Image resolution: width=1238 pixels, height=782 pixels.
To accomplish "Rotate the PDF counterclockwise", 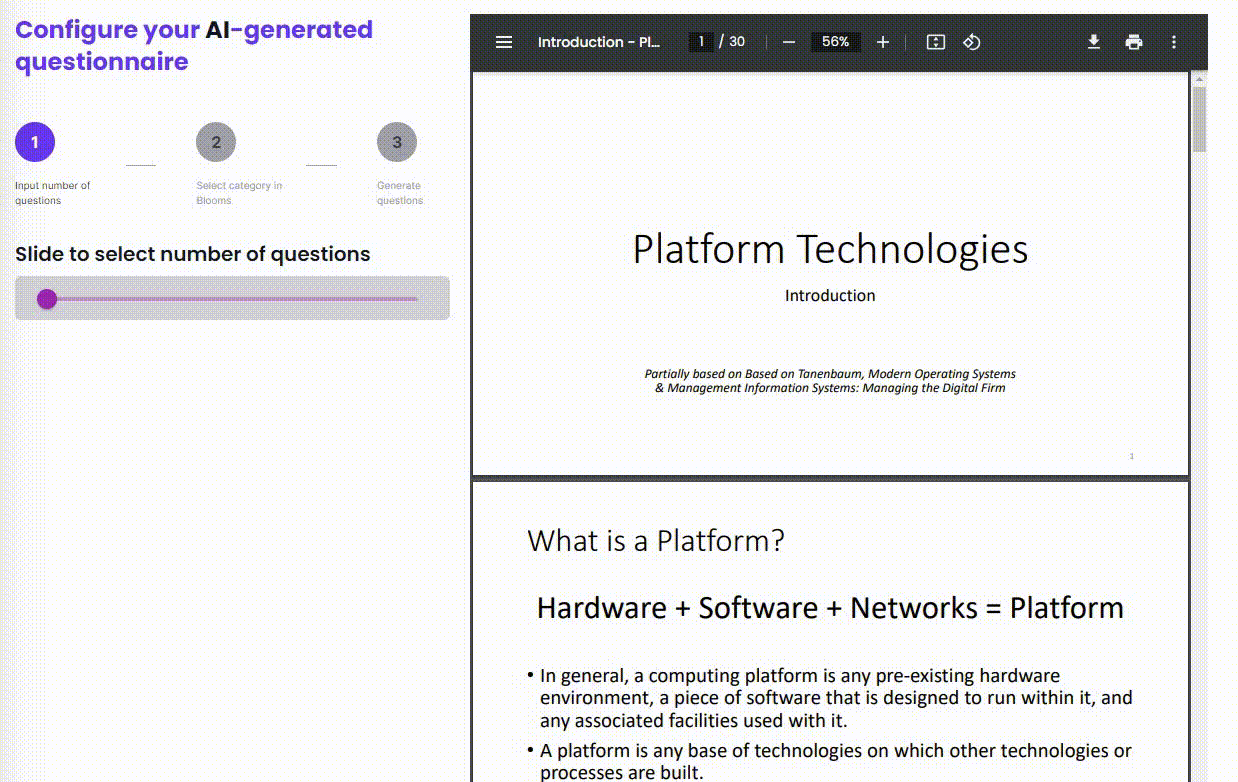I will [x=971, y=42].
